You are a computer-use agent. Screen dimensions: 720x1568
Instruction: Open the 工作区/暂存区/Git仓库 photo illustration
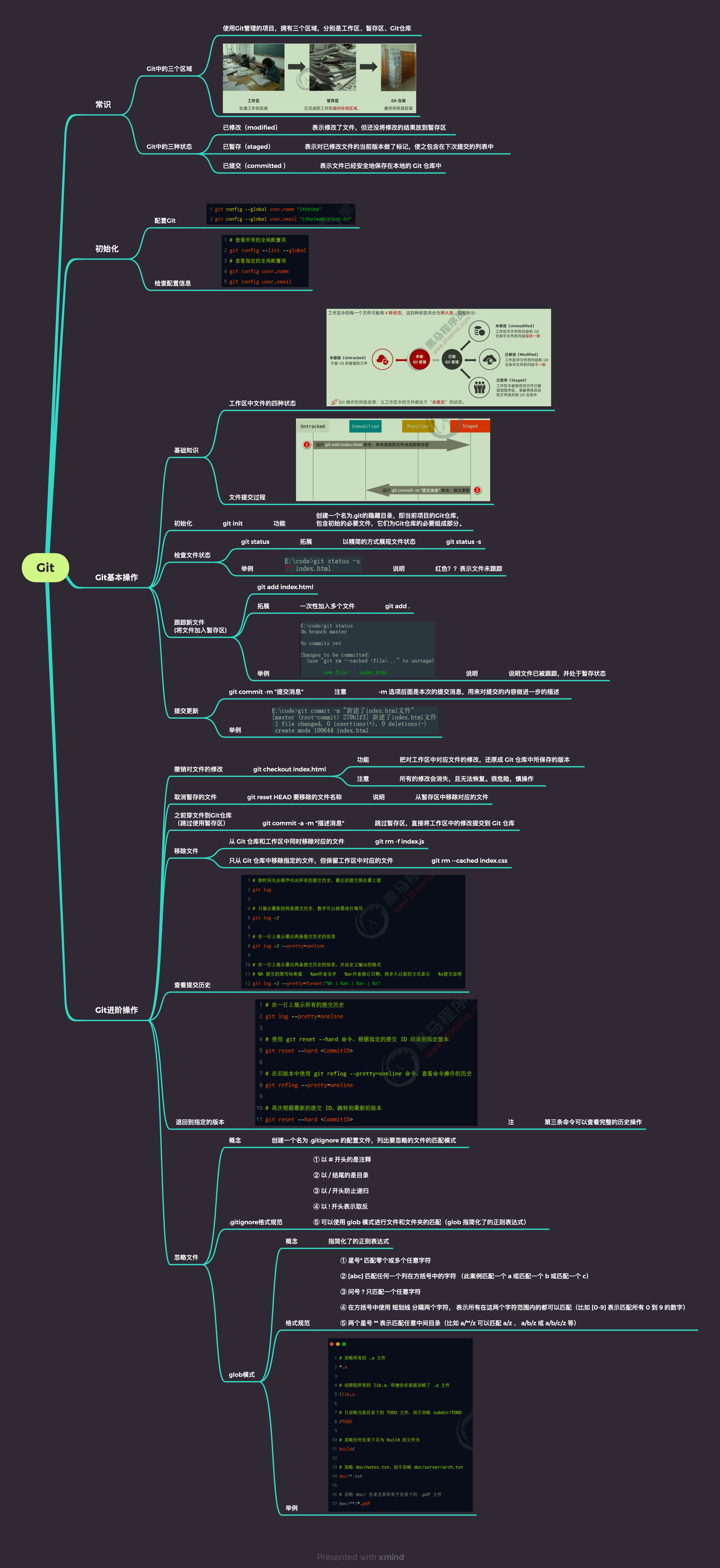319,79
